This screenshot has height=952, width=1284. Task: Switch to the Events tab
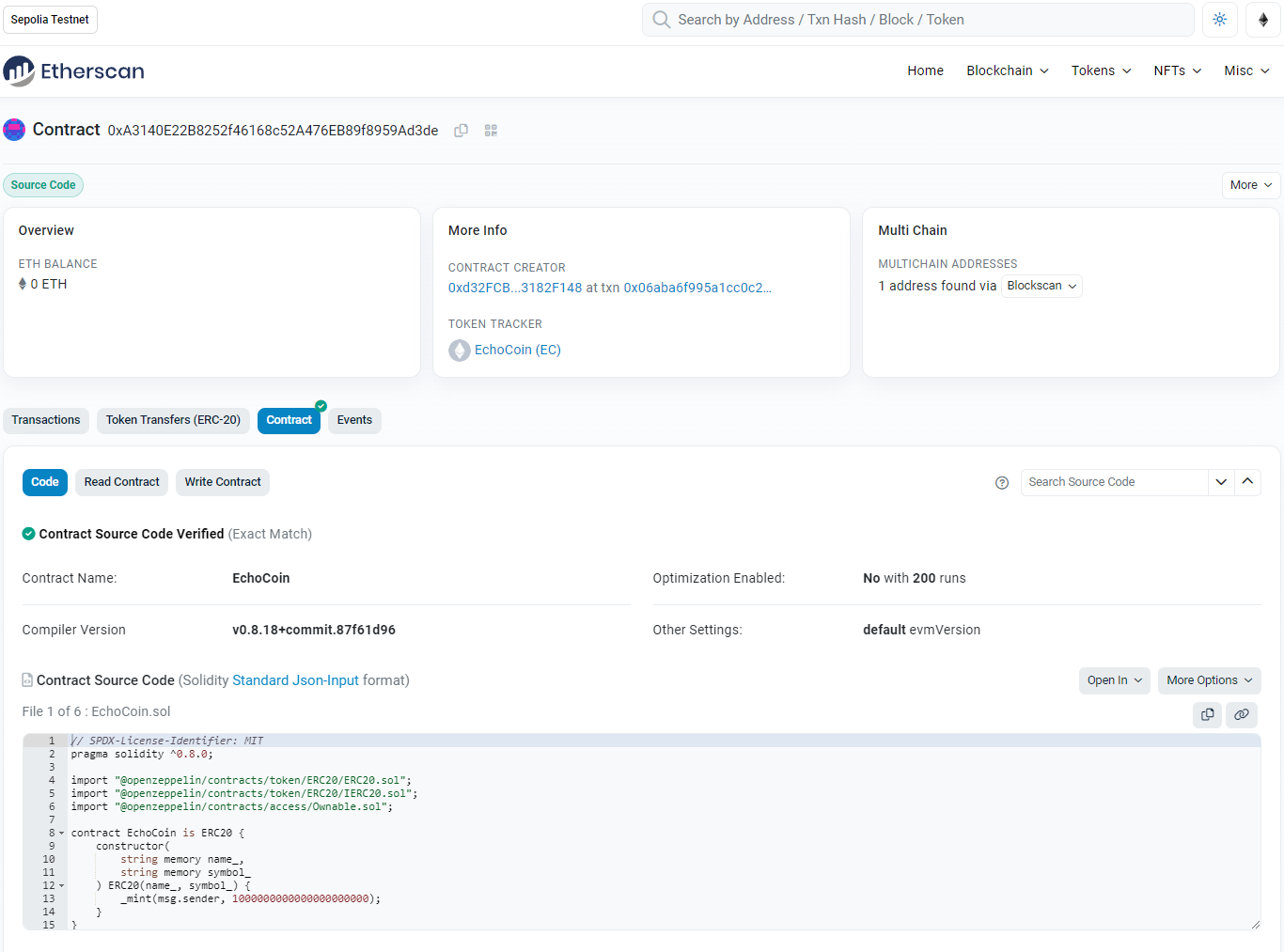click(x=354, y=420)
